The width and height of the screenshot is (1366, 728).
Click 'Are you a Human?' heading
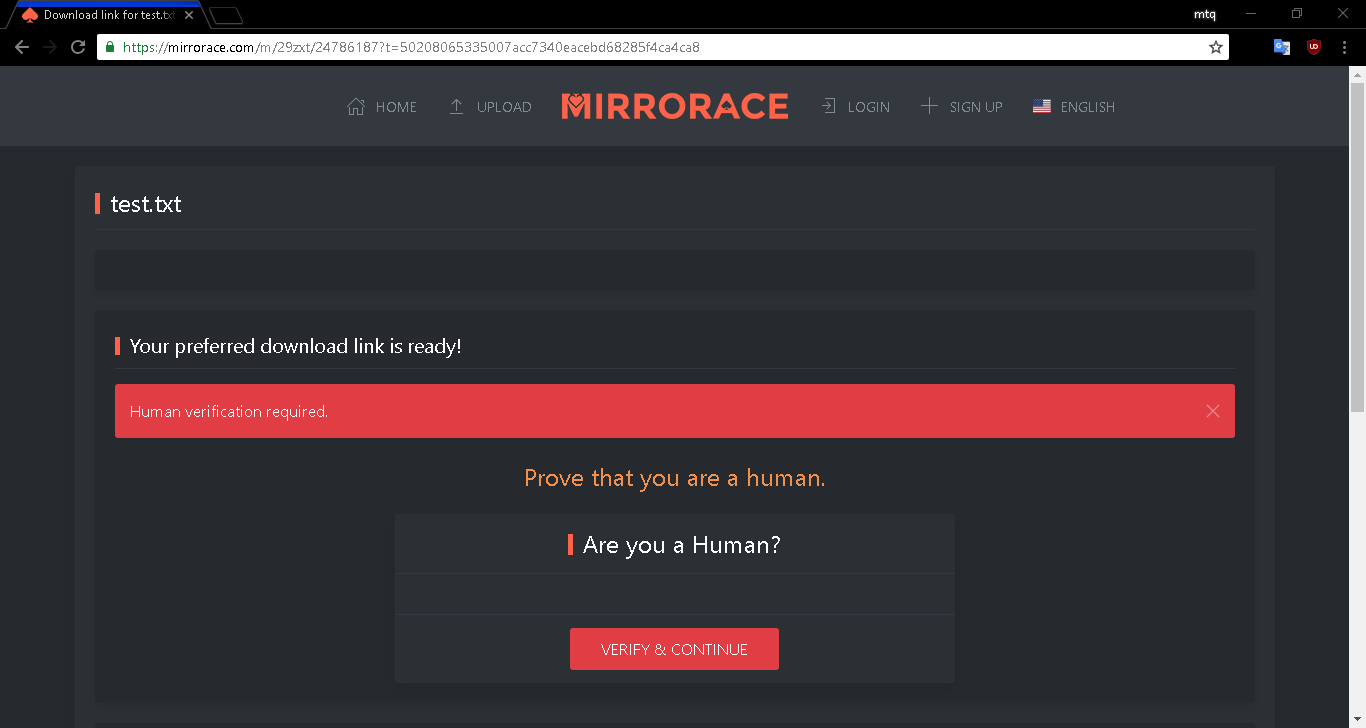pyautogui.click(x=681, y=545)
